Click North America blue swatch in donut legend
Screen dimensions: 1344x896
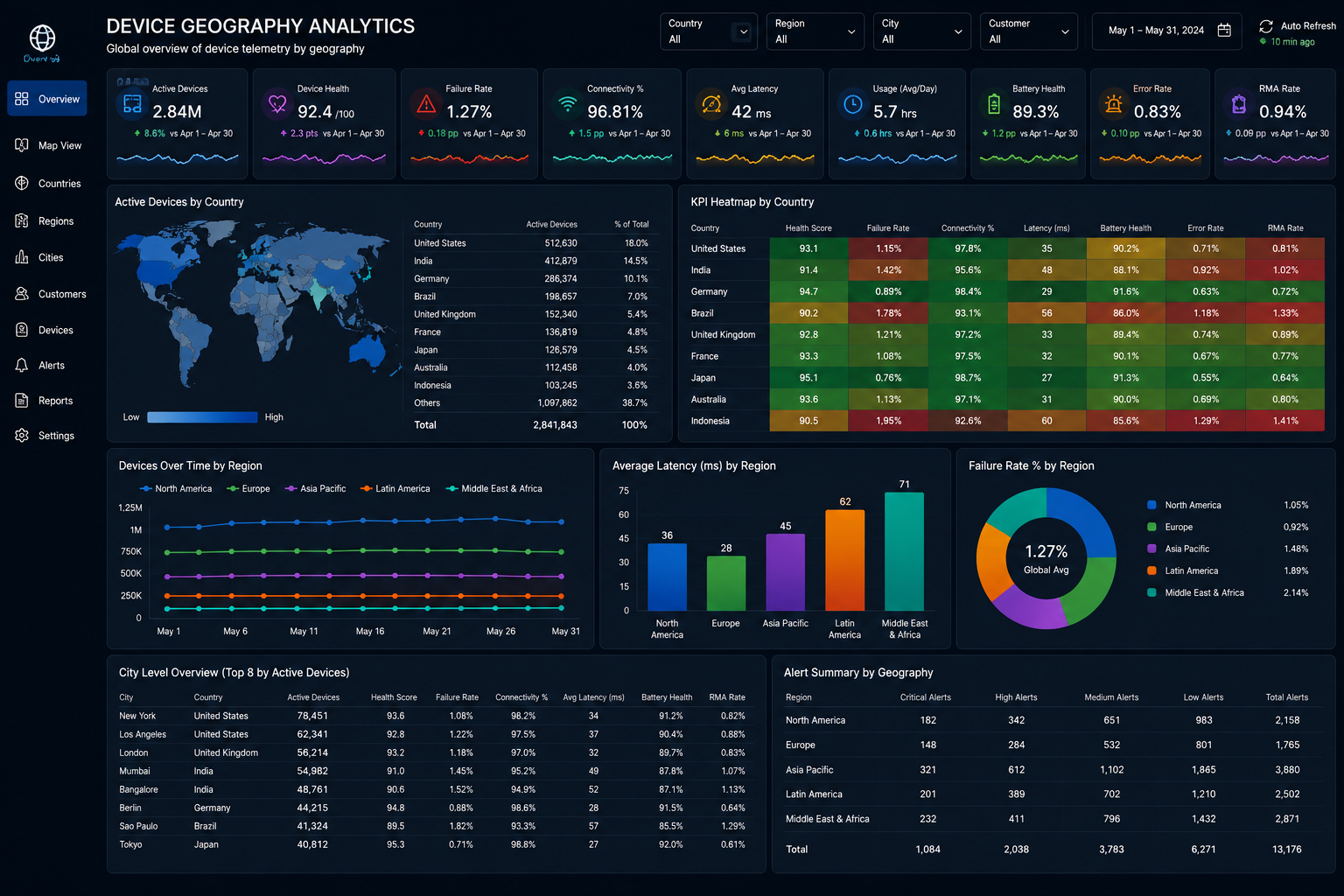(1151, 505)
